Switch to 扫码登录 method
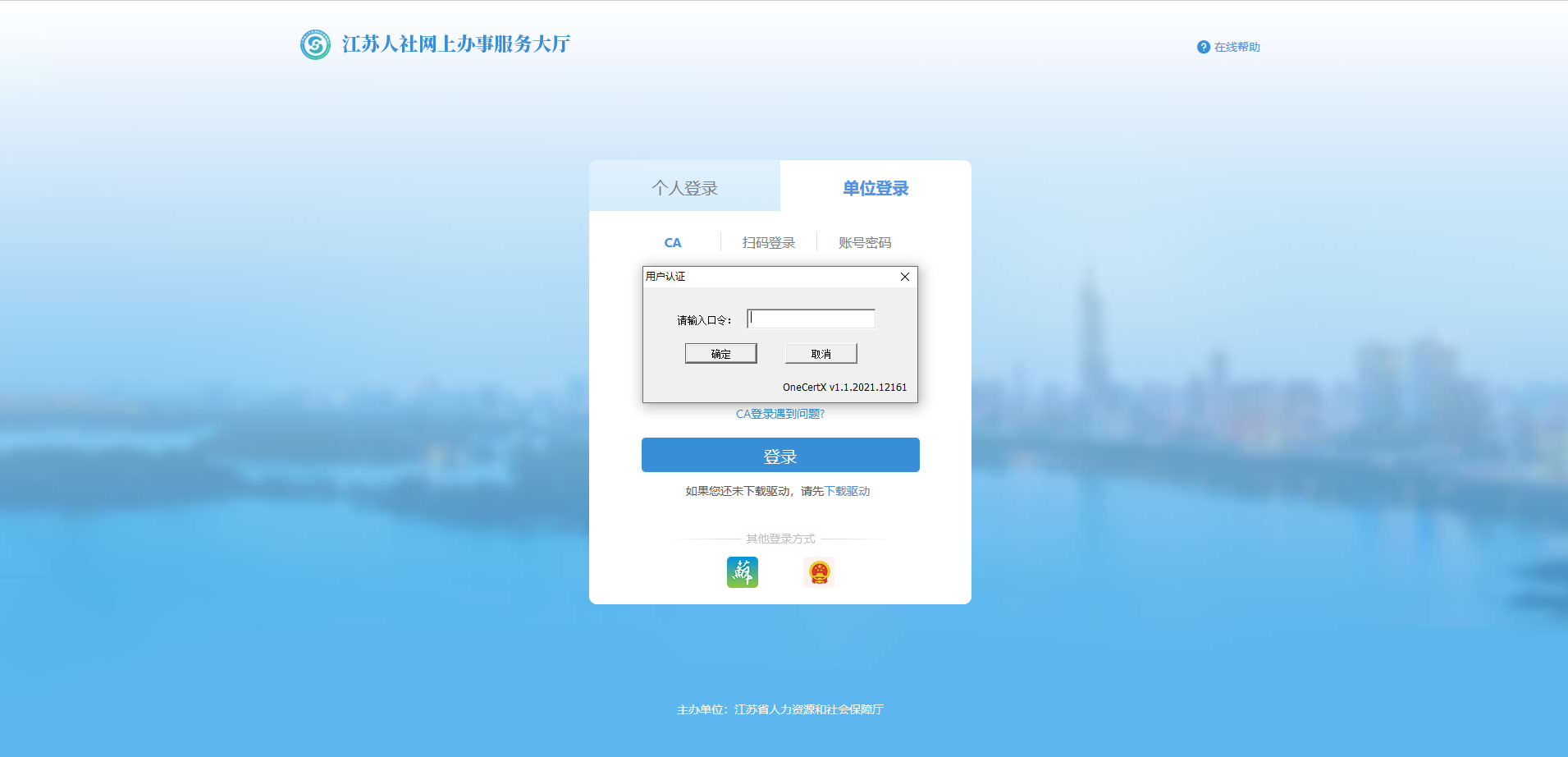Viewport: 1568px width, 757px height. [769, 242]
